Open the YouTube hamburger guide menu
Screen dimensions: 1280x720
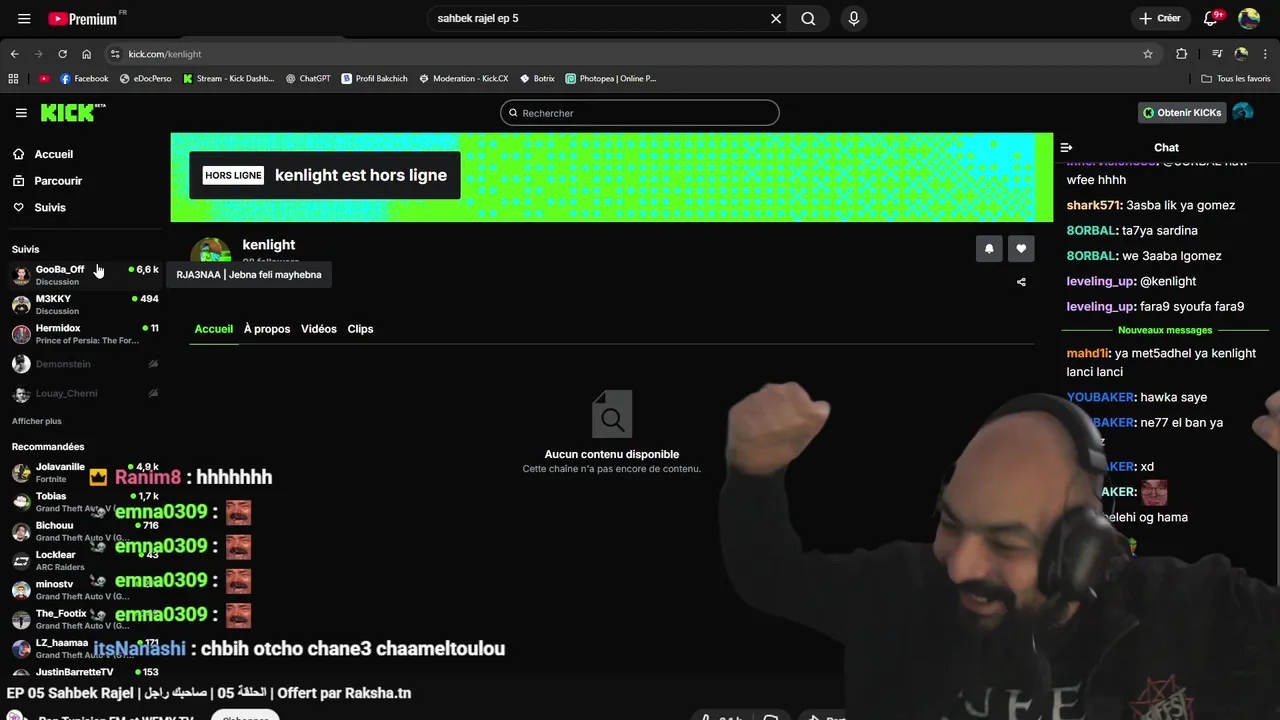coord(24,18)
